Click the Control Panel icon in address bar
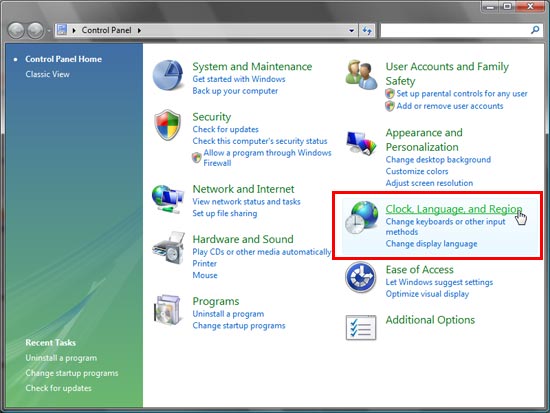Image resolution: width=550 pixels, height=413 pixels. (x=62, y=30)
